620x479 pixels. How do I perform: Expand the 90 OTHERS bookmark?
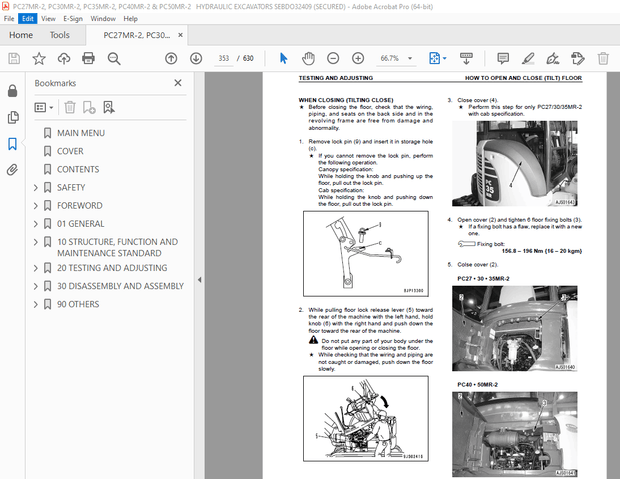36,305
